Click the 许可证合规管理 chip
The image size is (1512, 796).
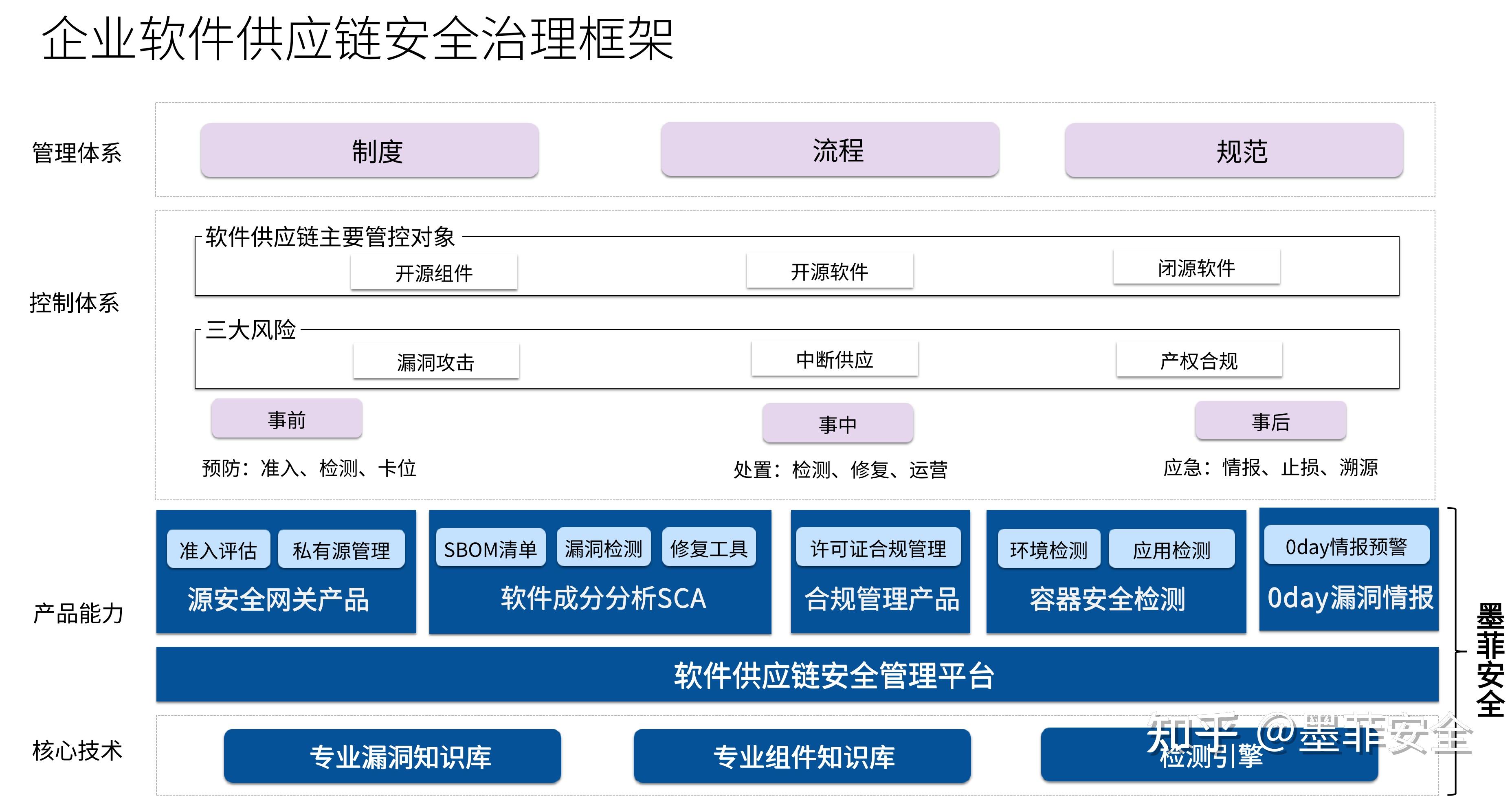(x=878, y=547)
